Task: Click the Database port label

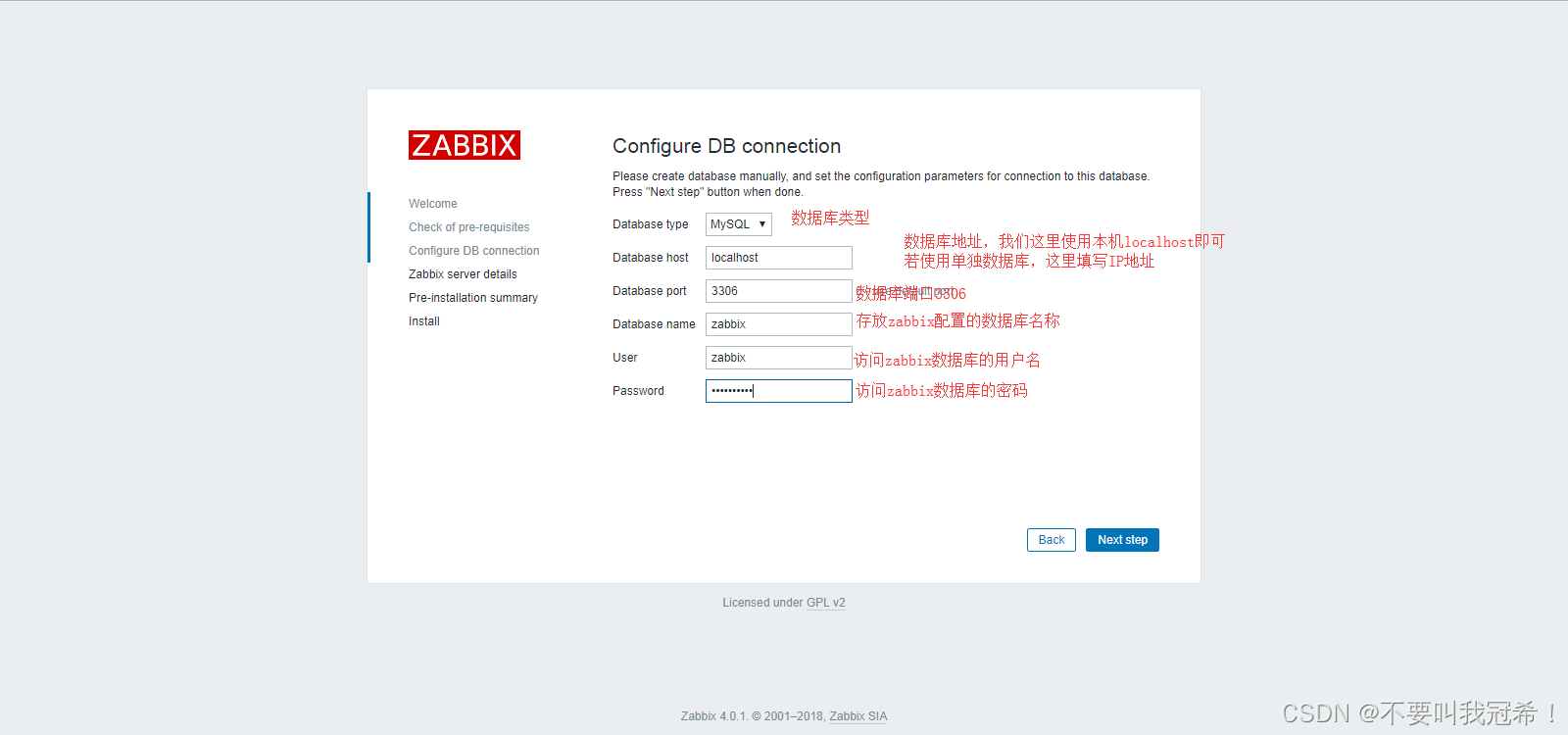Action: [x=650, y=291]
